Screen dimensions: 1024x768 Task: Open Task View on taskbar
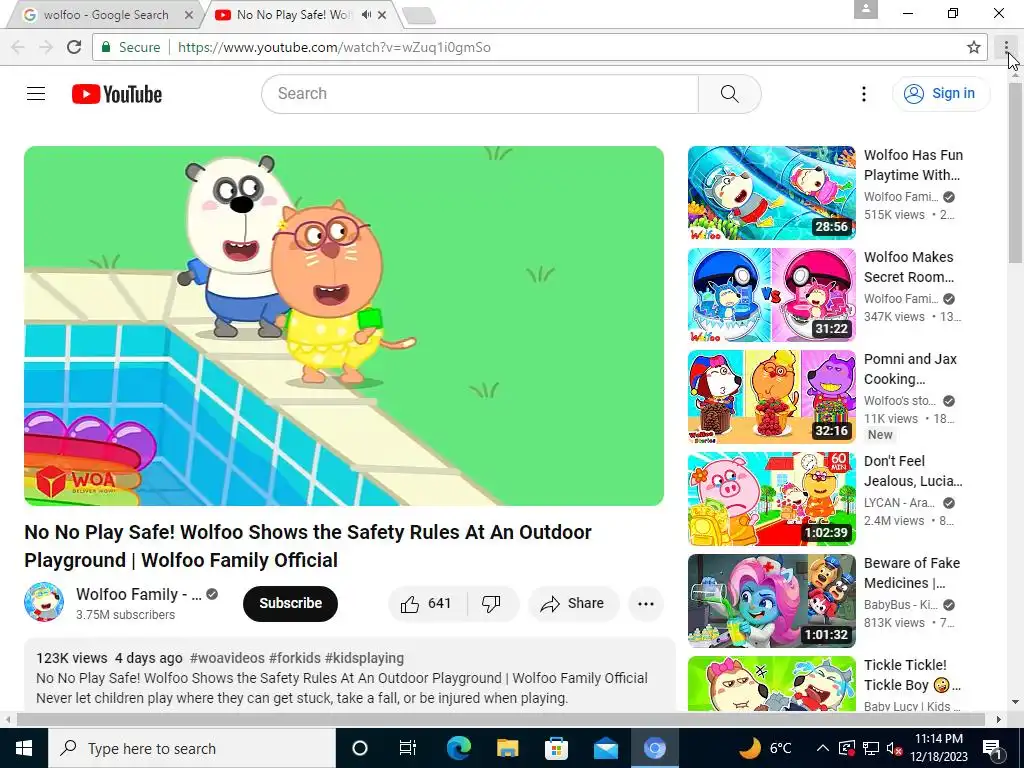(408, 748)
